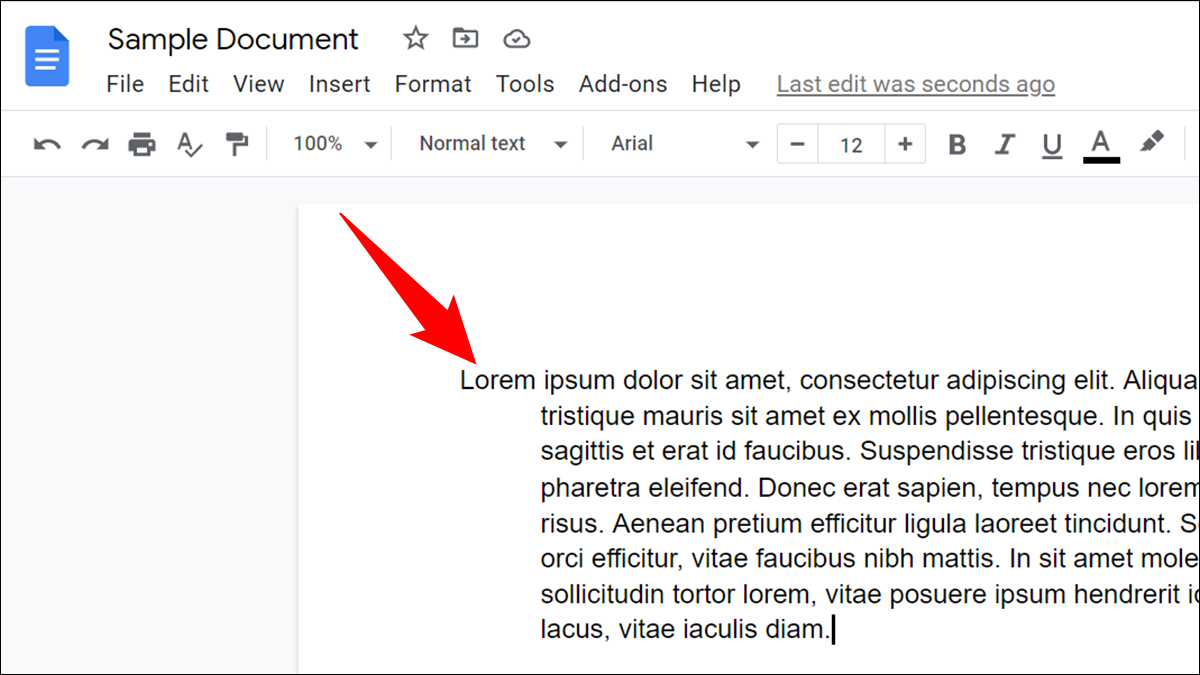
Task: Open the Google Docs home icon
Action: tap(47, 57)
